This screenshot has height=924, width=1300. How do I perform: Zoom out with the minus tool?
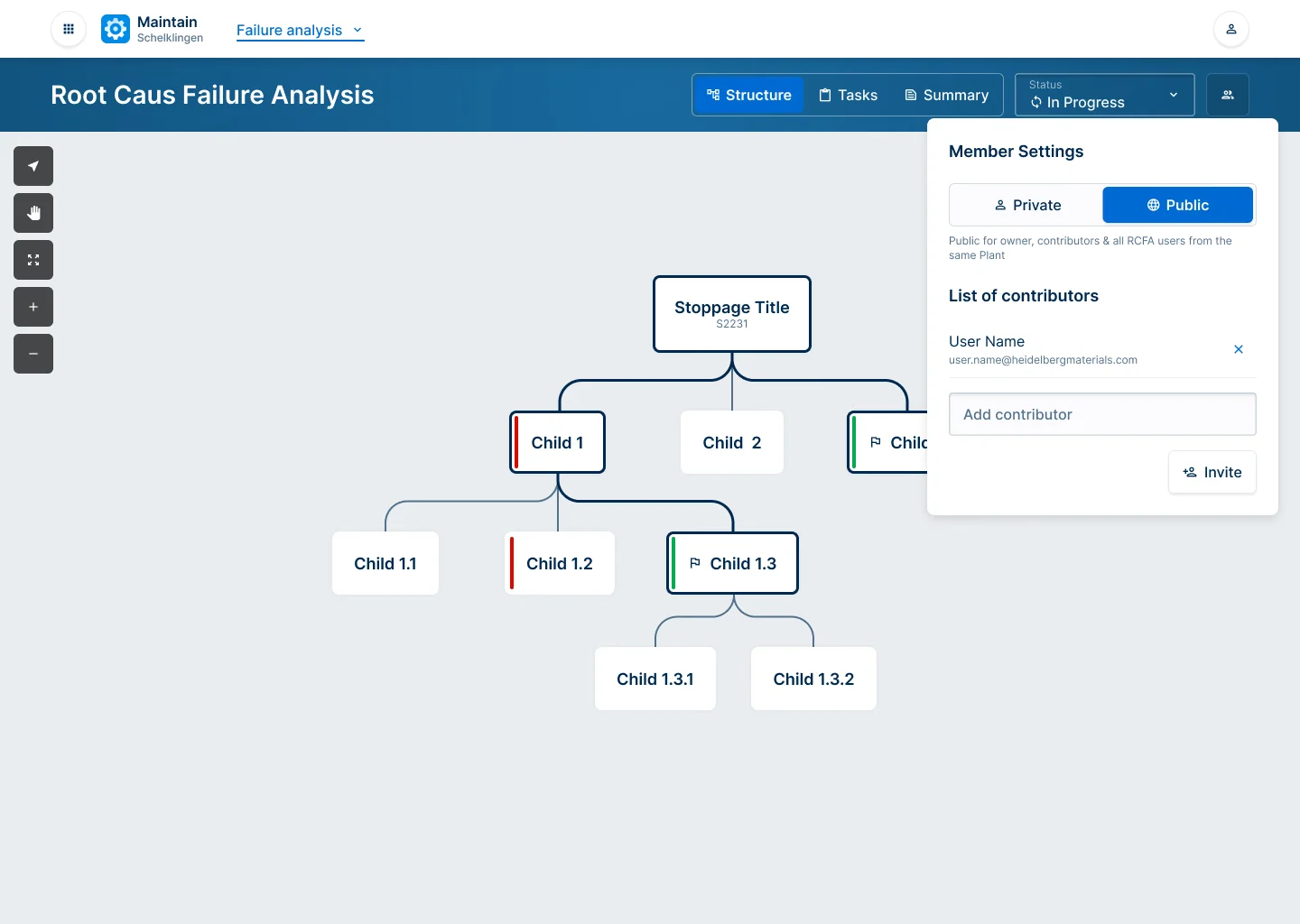pos(33,354)
